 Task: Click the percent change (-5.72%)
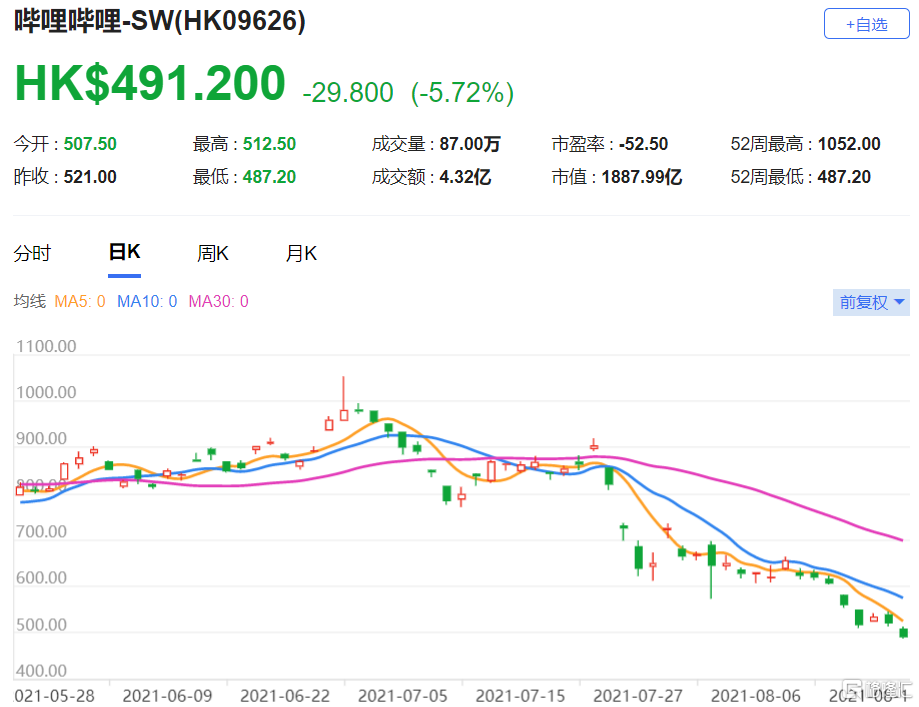[462, 93]
